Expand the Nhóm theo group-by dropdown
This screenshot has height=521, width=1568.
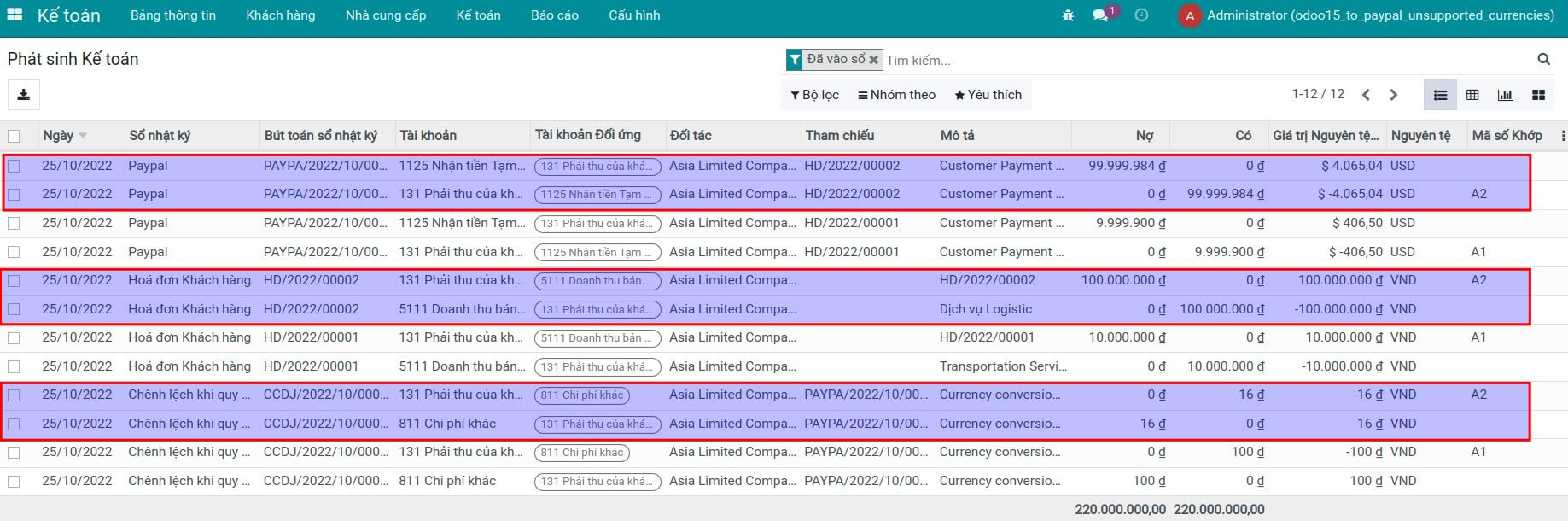(x=896, y=95)
